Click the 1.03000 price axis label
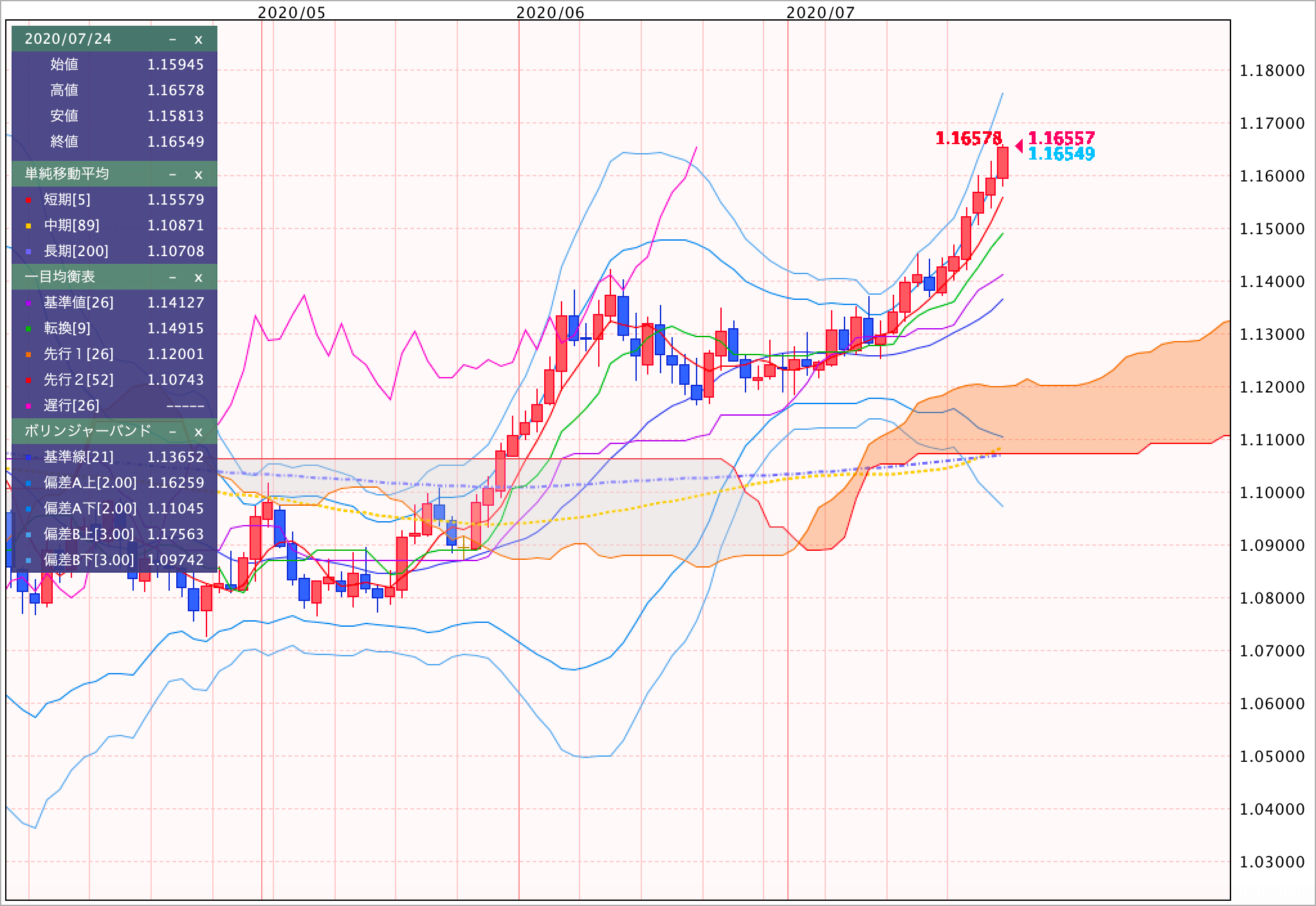Viewport: 1316px width, 906px height. click(1272, 862)
